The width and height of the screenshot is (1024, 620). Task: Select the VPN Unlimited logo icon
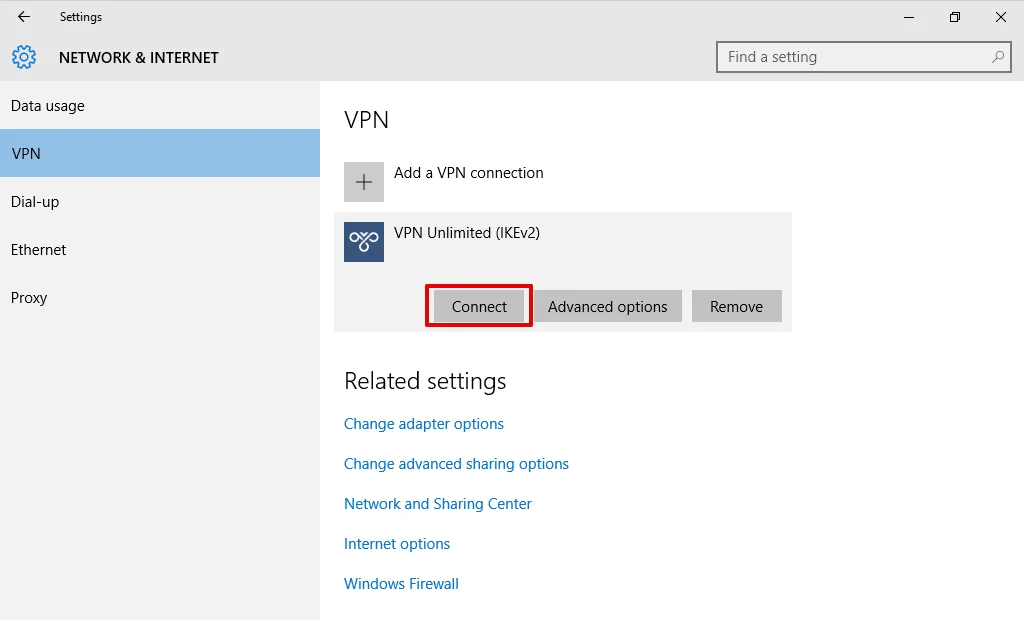point(364,242)
